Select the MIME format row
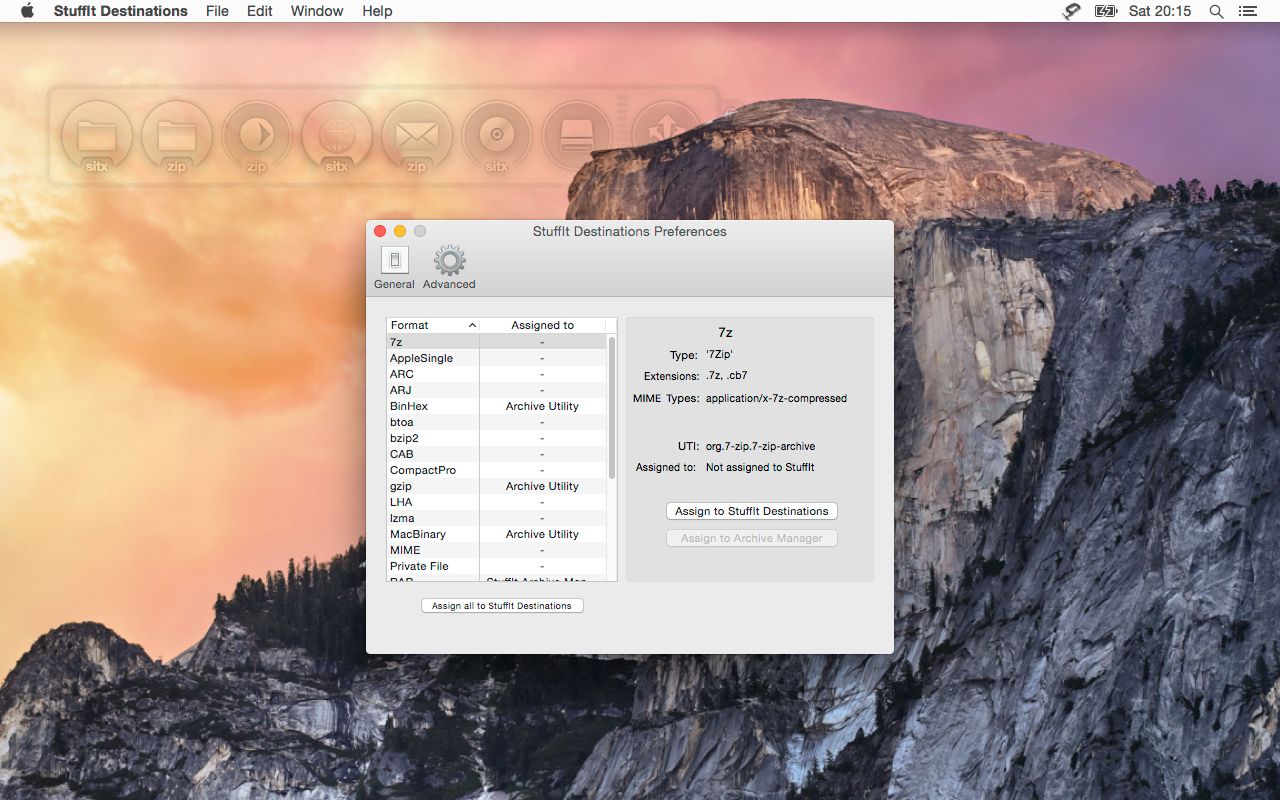 pos(497,550)
